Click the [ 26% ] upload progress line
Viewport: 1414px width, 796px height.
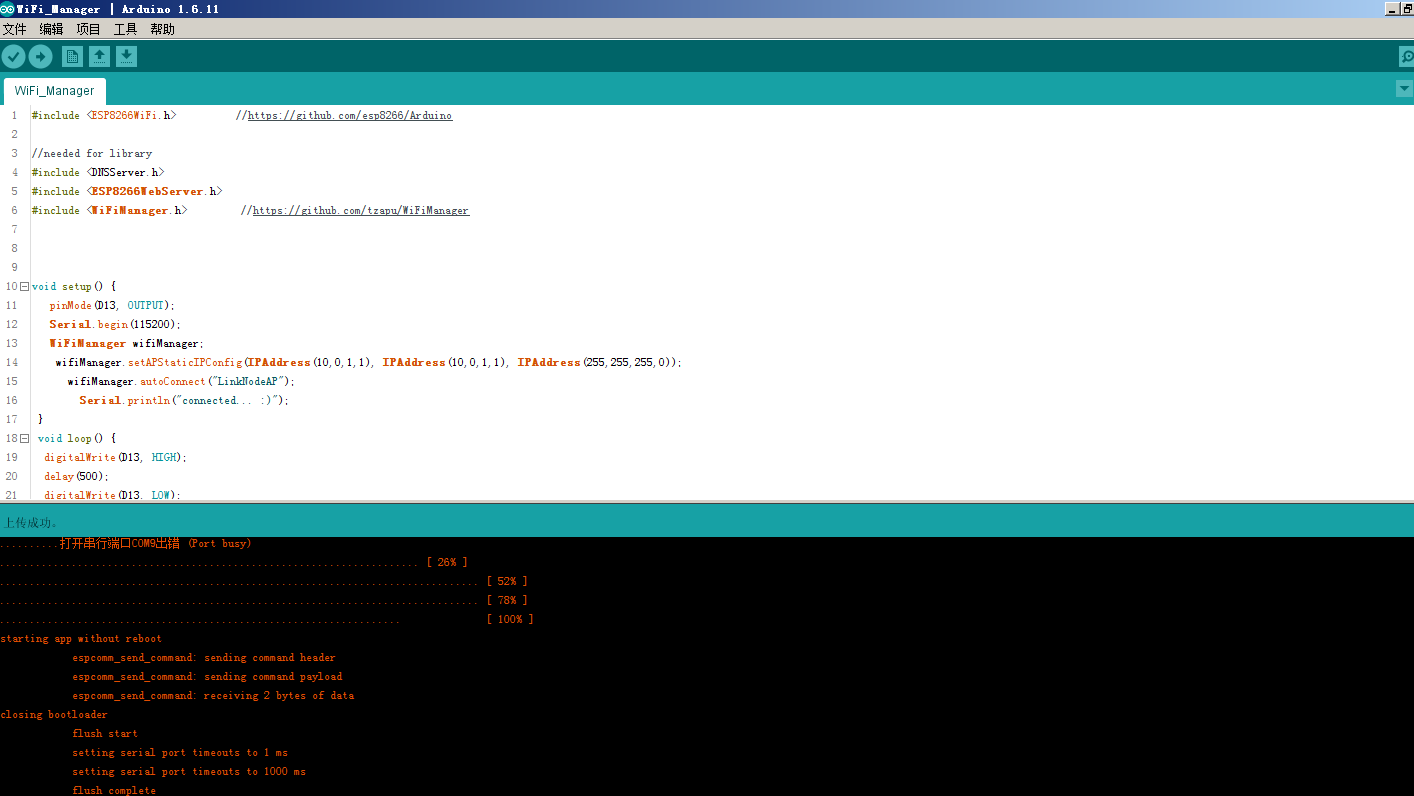[x=234, y=563]
